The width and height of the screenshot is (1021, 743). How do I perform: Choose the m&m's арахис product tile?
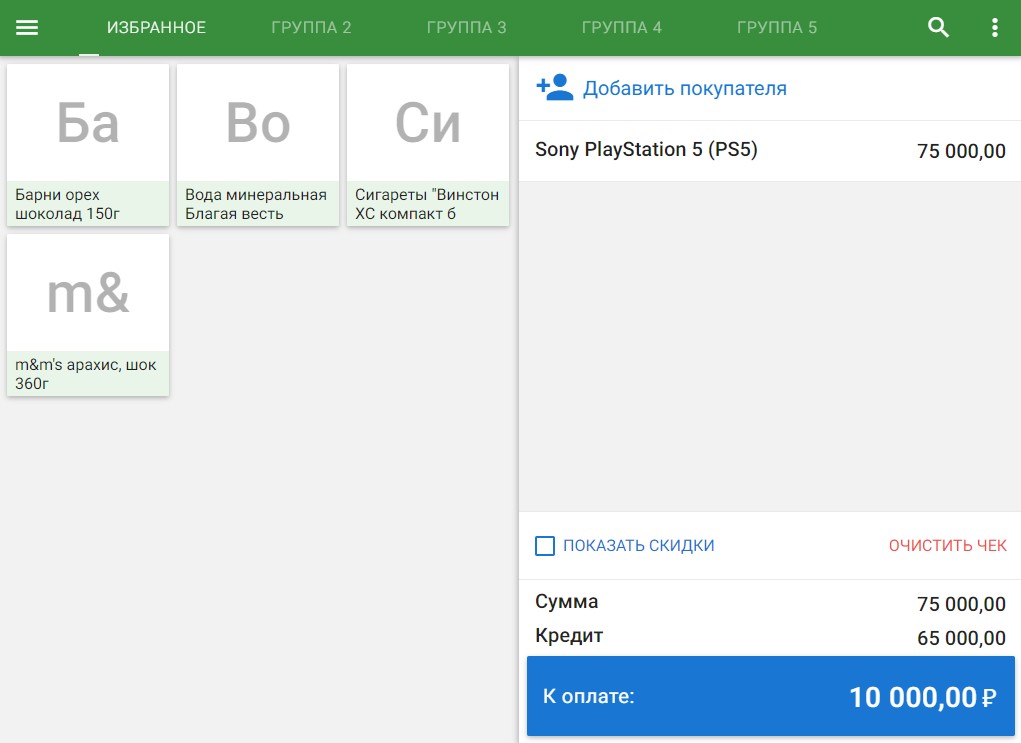point(88,315)
